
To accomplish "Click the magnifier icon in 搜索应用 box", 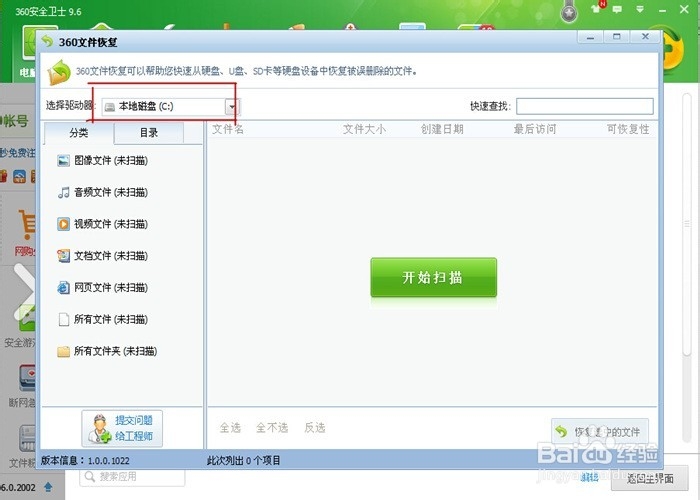I will (x=90, y=477).
